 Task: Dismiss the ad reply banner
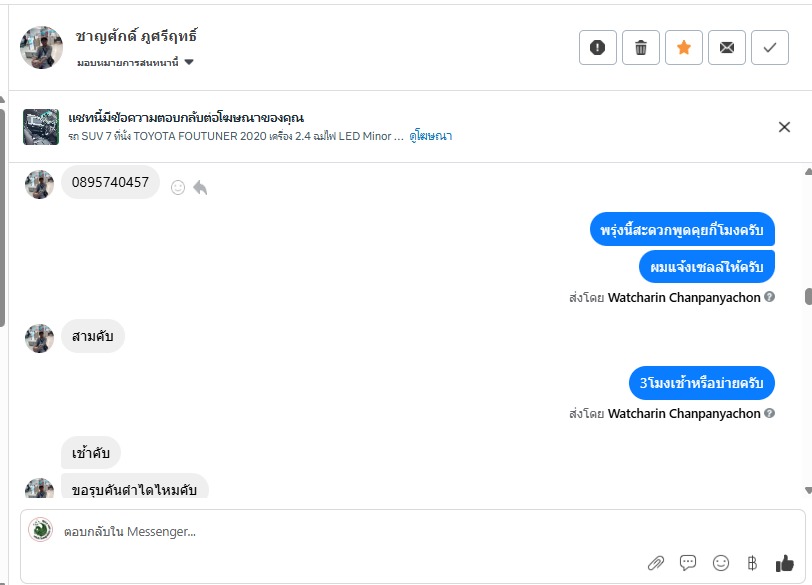[x=785, y=127]
